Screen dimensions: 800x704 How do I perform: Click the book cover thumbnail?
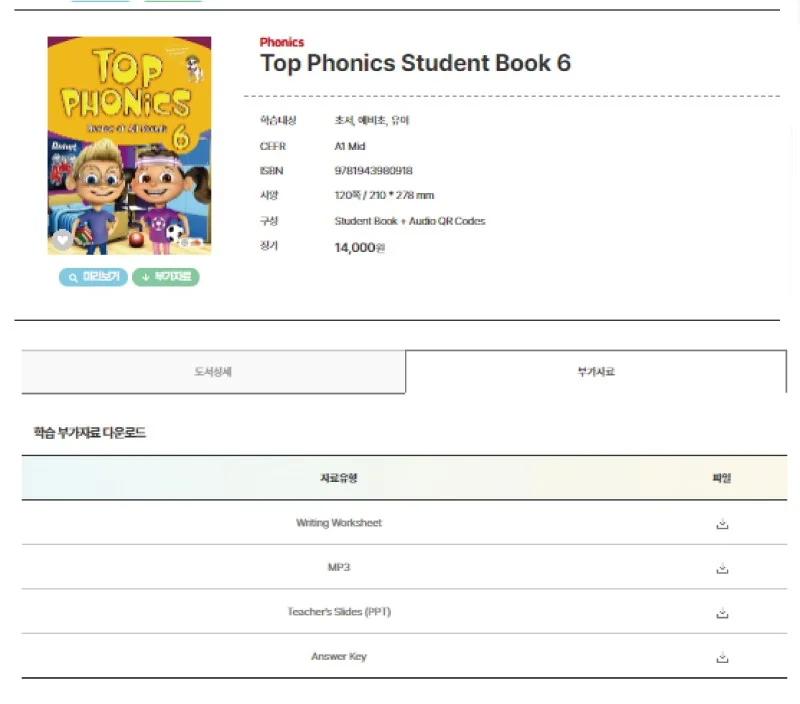pyautogui.click(x=129, y=144)
